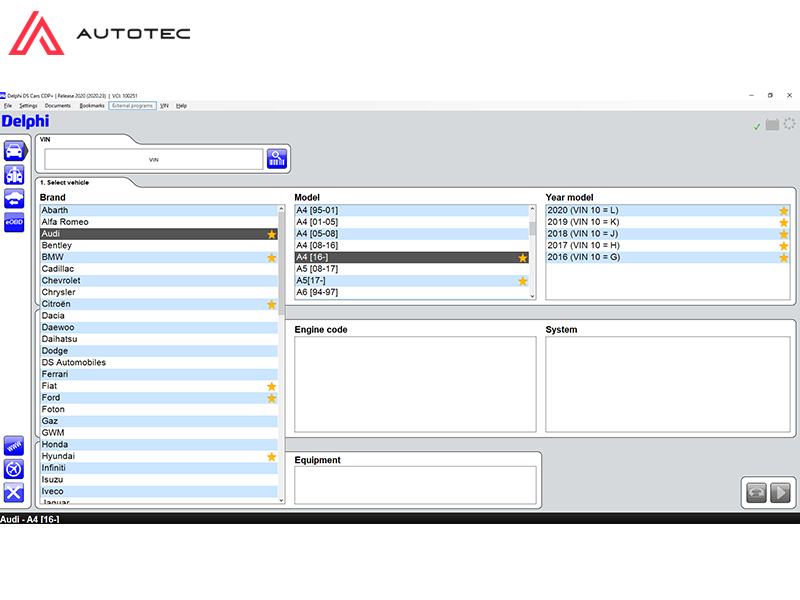Toggle the favorite star on BMW
The width and height of the screenshot is (800, 600).
pos(272,258)
